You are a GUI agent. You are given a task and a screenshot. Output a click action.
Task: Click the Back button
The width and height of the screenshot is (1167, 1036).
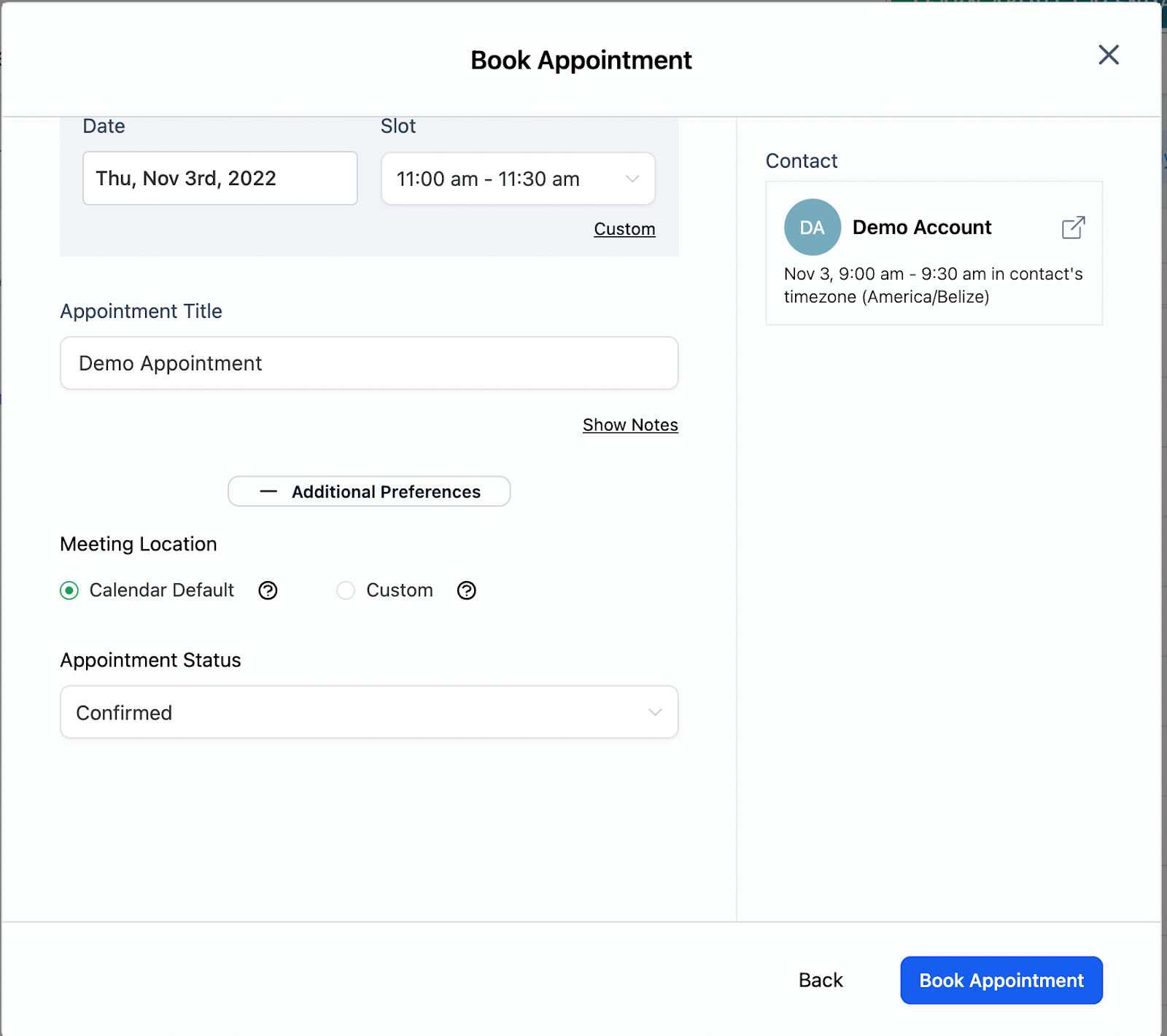[821, 981]
